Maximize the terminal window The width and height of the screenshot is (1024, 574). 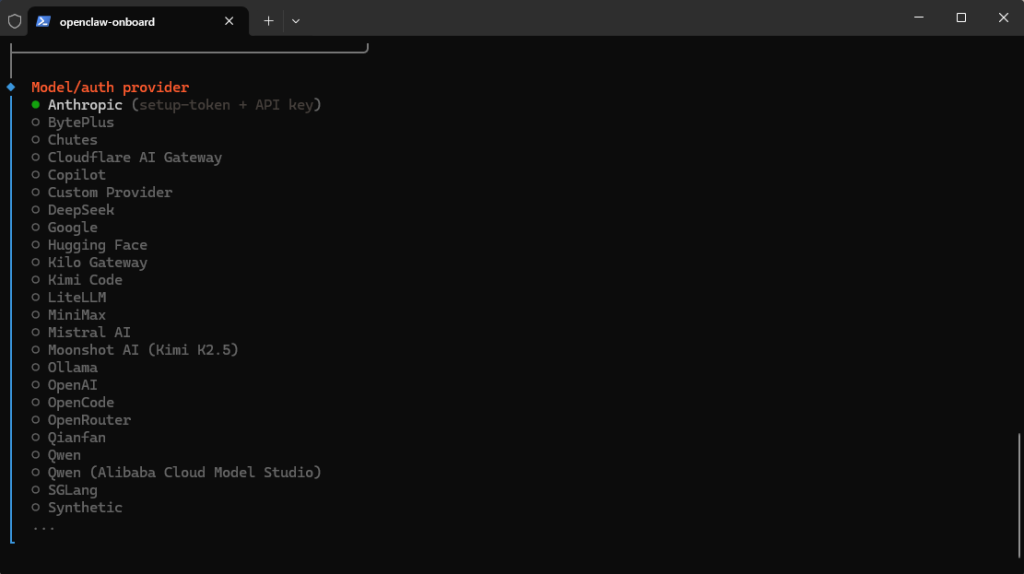pos(961,18)
